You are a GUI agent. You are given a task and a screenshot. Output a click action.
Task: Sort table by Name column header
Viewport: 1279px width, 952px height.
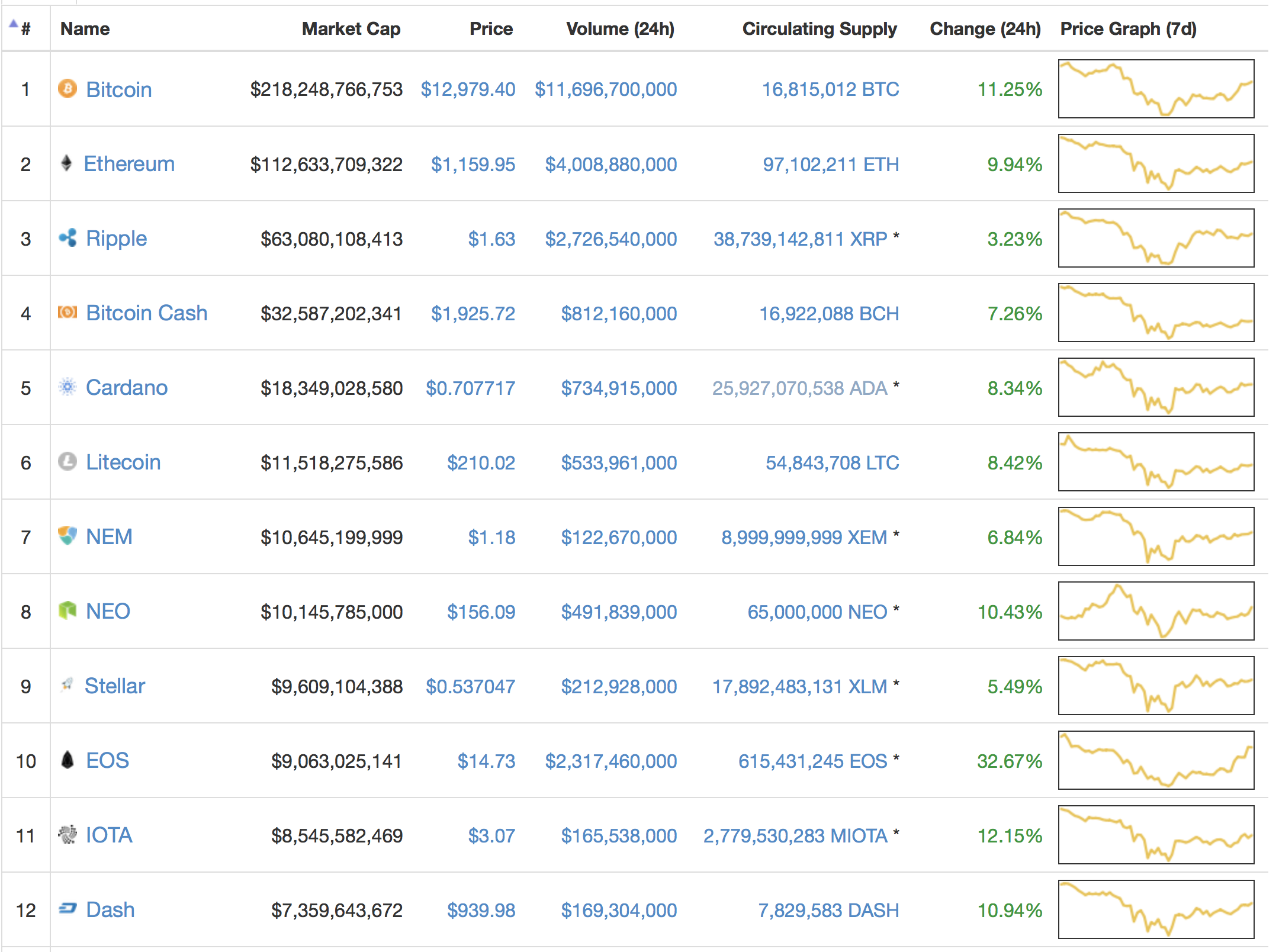coord(85,28)
